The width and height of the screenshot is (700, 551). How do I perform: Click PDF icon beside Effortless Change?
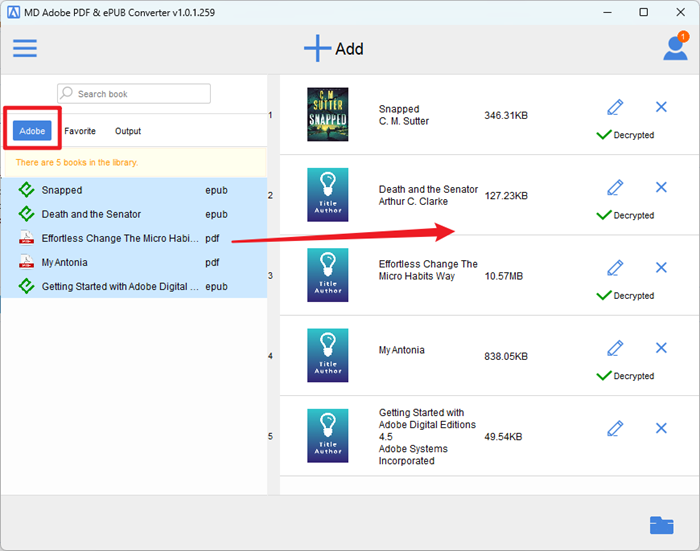coord(26,238)
